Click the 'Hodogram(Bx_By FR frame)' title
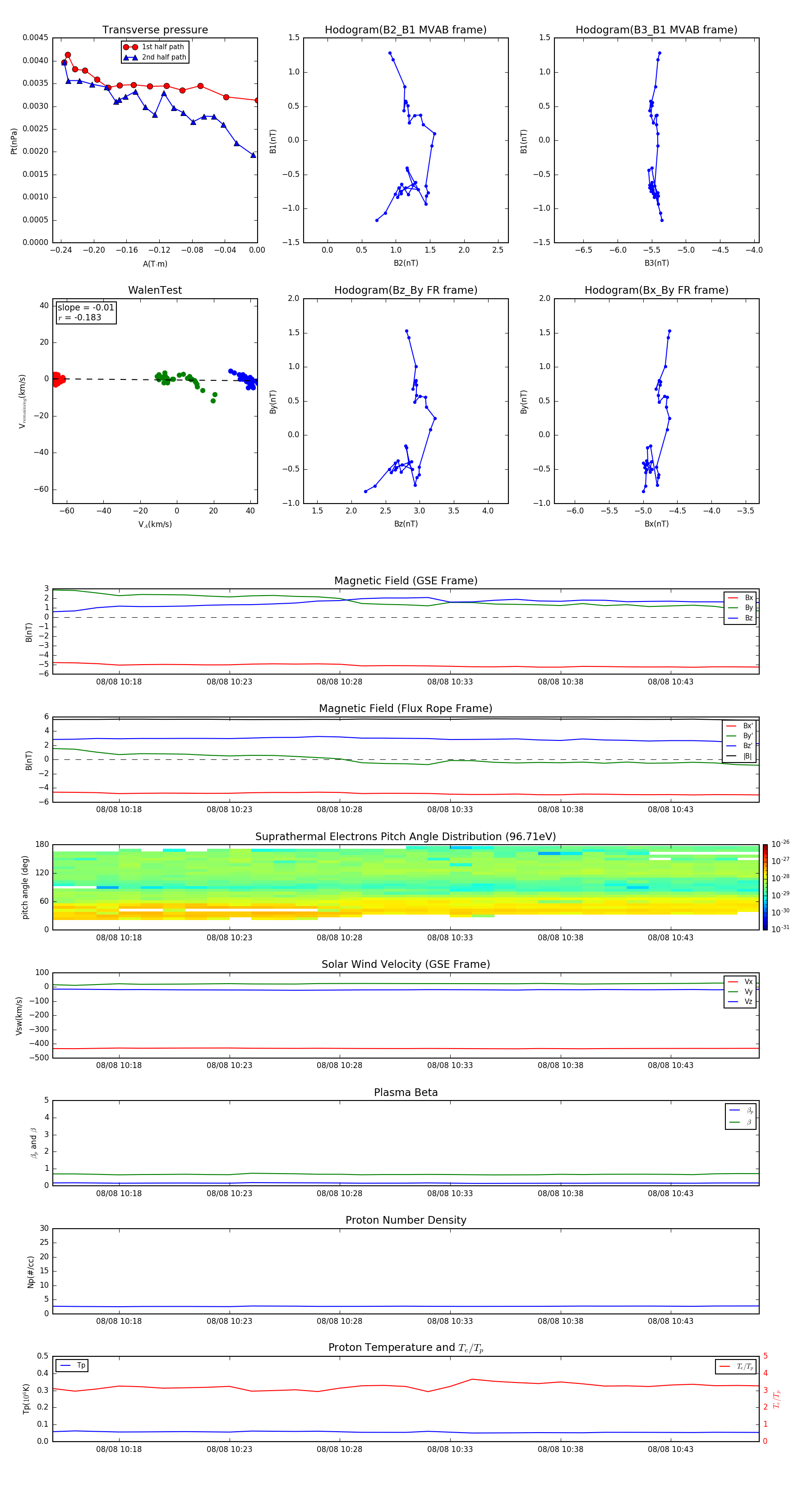This screenshot has width=812, height=1489. click(656, 290)
